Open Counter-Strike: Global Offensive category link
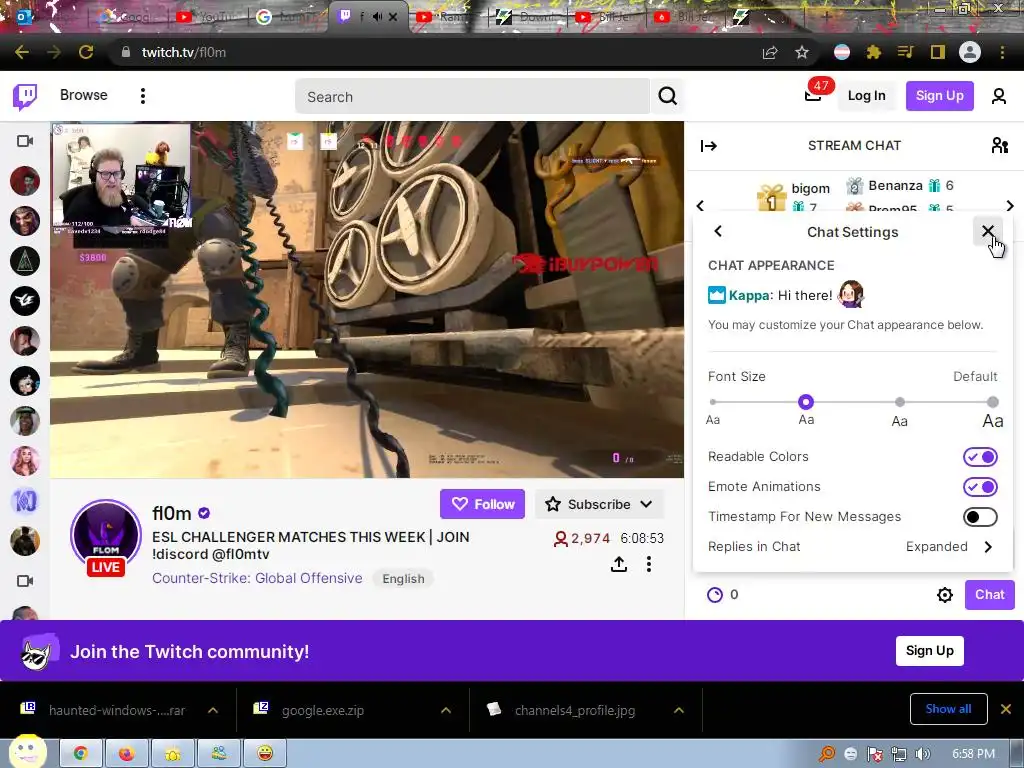 pyautogui.click(x=257, y=578)
